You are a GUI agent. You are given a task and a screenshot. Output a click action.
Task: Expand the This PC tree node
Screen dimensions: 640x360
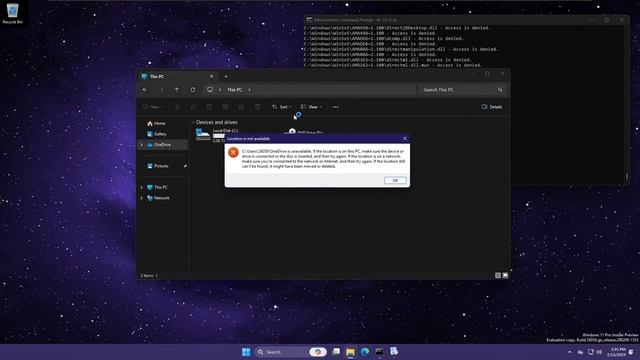142,187
